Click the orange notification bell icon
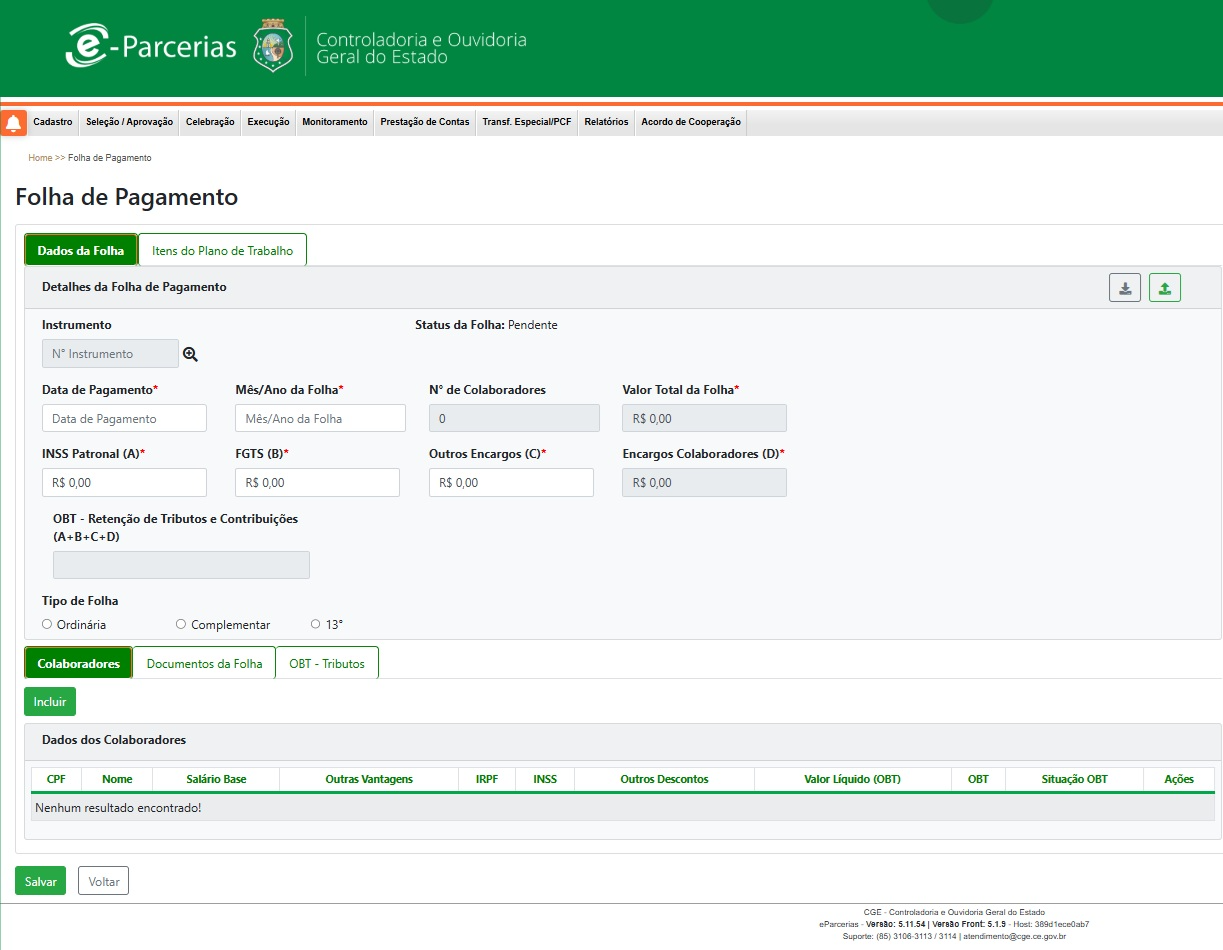This screenshot has height=950, width=1223. click(12, 121)
